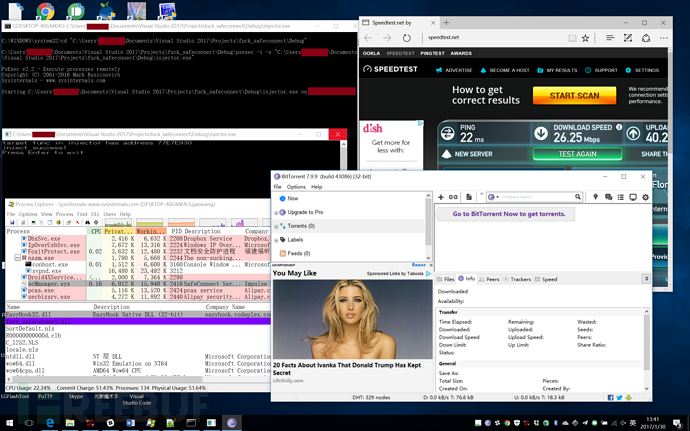Click Twitter icon in BitTorrent status bar
The width and height of the screenshot is (690, 431).
(619, 397)
